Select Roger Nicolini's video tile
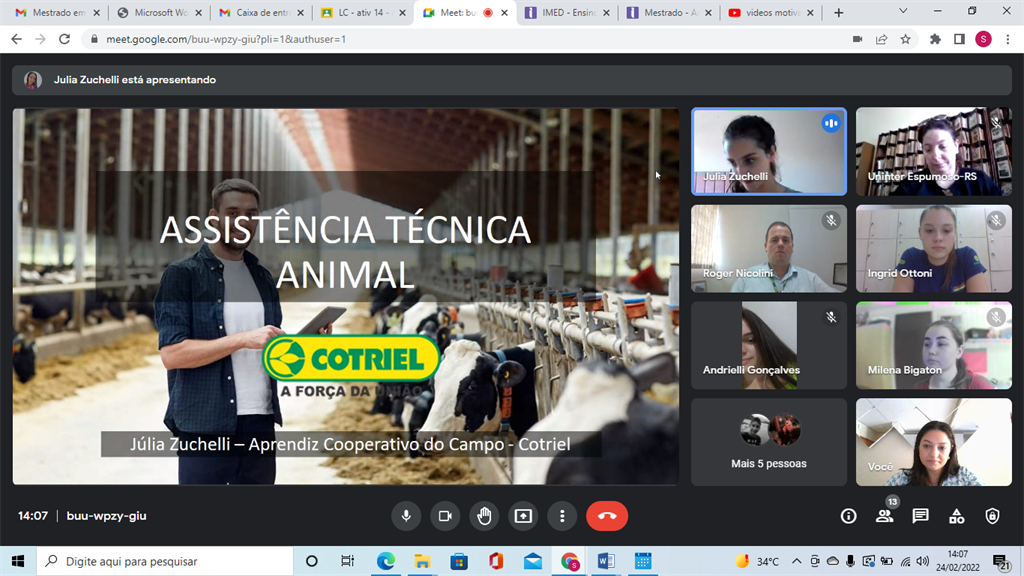This screenshot has width=1024, height=576. [x=769, y=248]
